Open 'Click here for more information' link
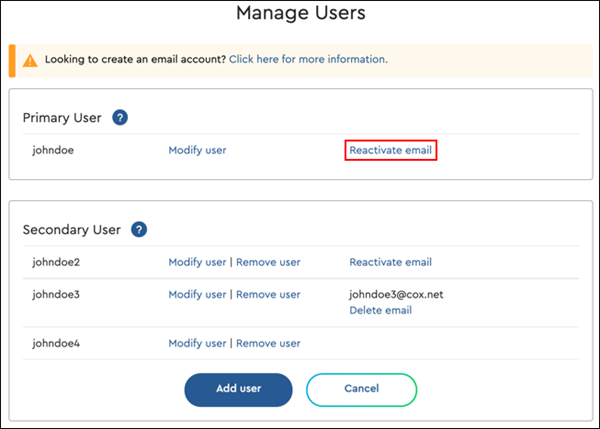This screenshot has width=600, height=429. (x=308, y=59)
